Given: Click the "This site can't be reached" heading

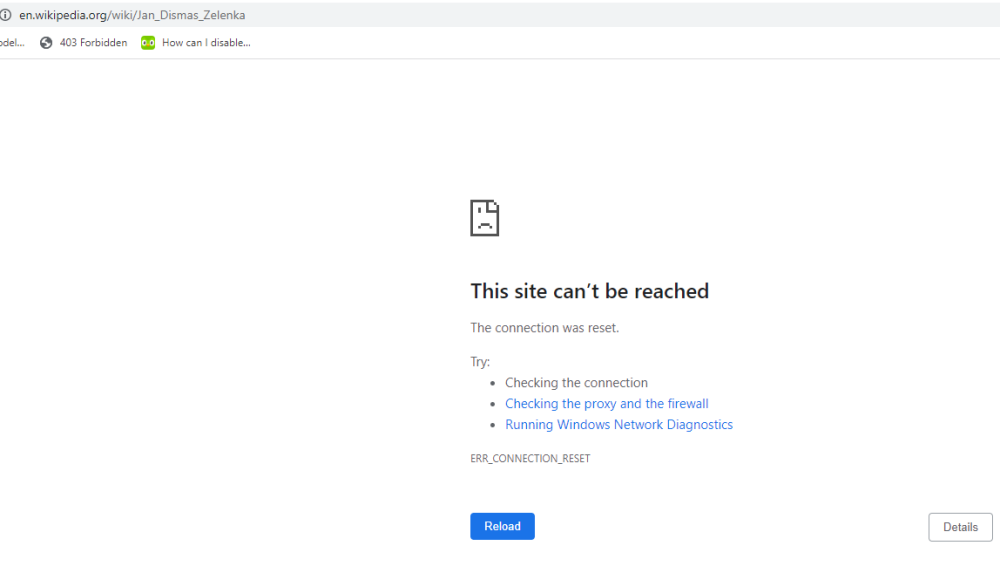Looking at the screenshot, I should point(589,291).
